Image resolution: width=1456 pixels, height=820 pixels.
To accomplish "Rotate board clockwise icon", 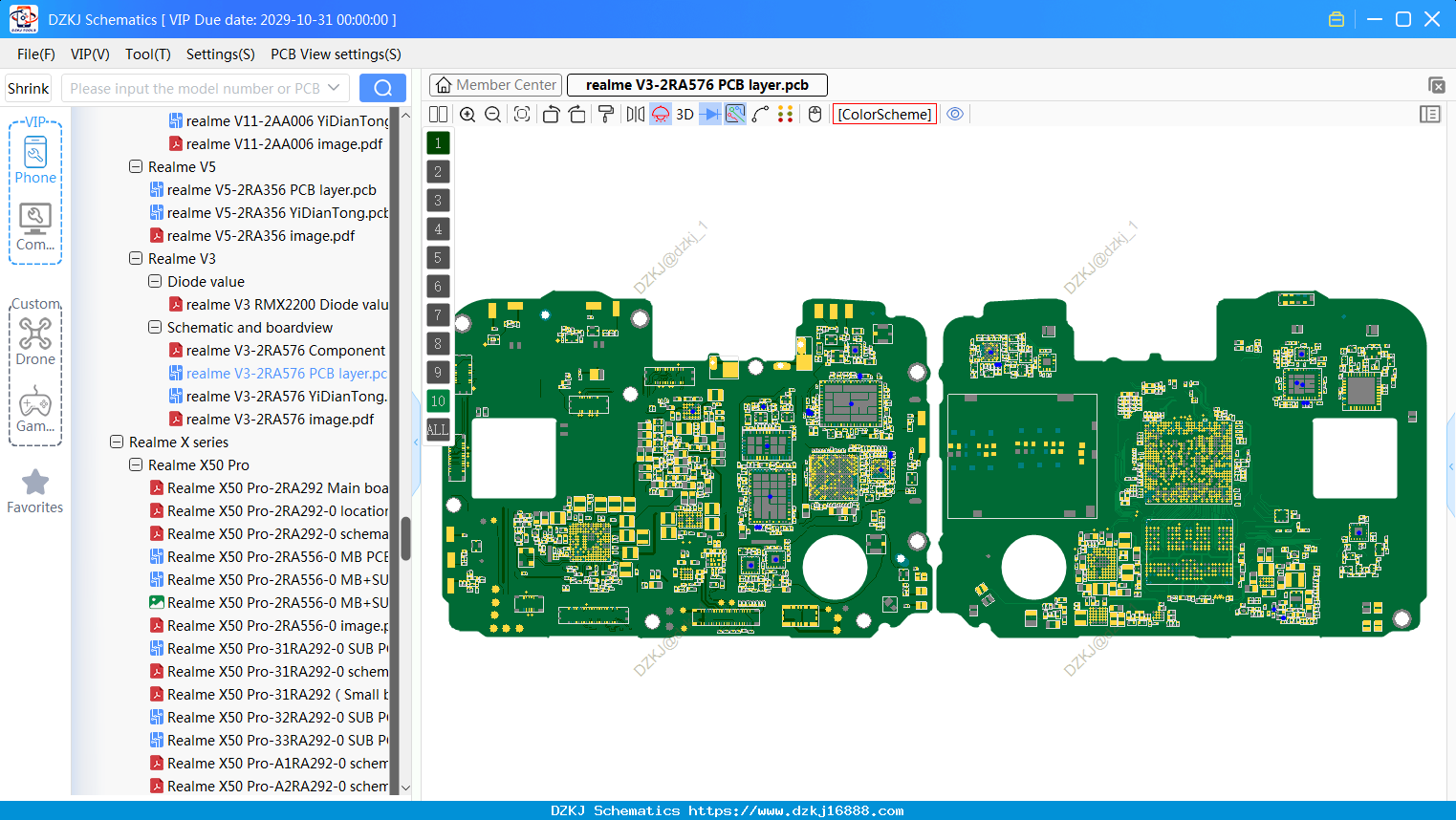I will click(x=577, y=114).
